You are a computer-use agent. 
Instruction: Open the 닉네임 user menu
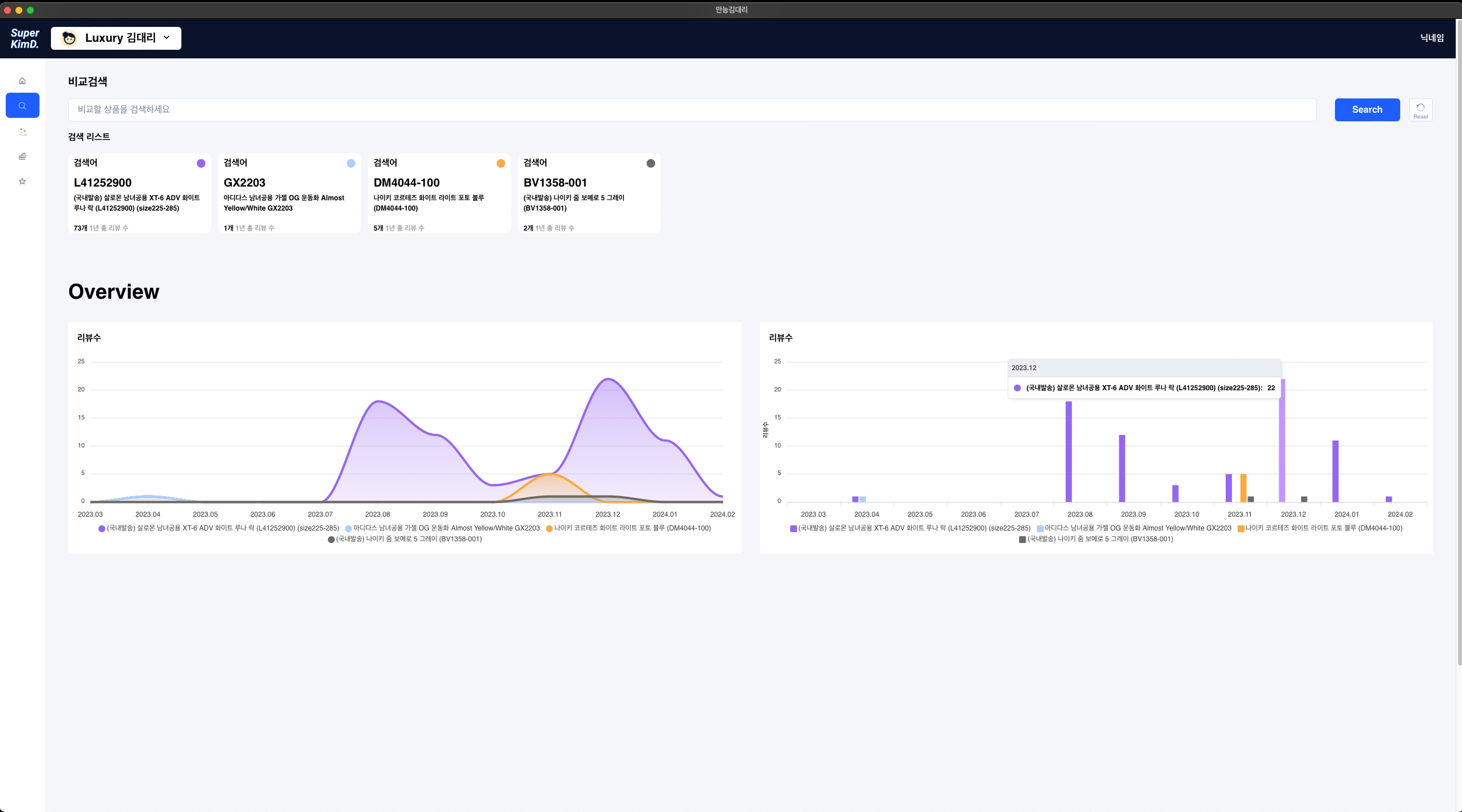1431,38
